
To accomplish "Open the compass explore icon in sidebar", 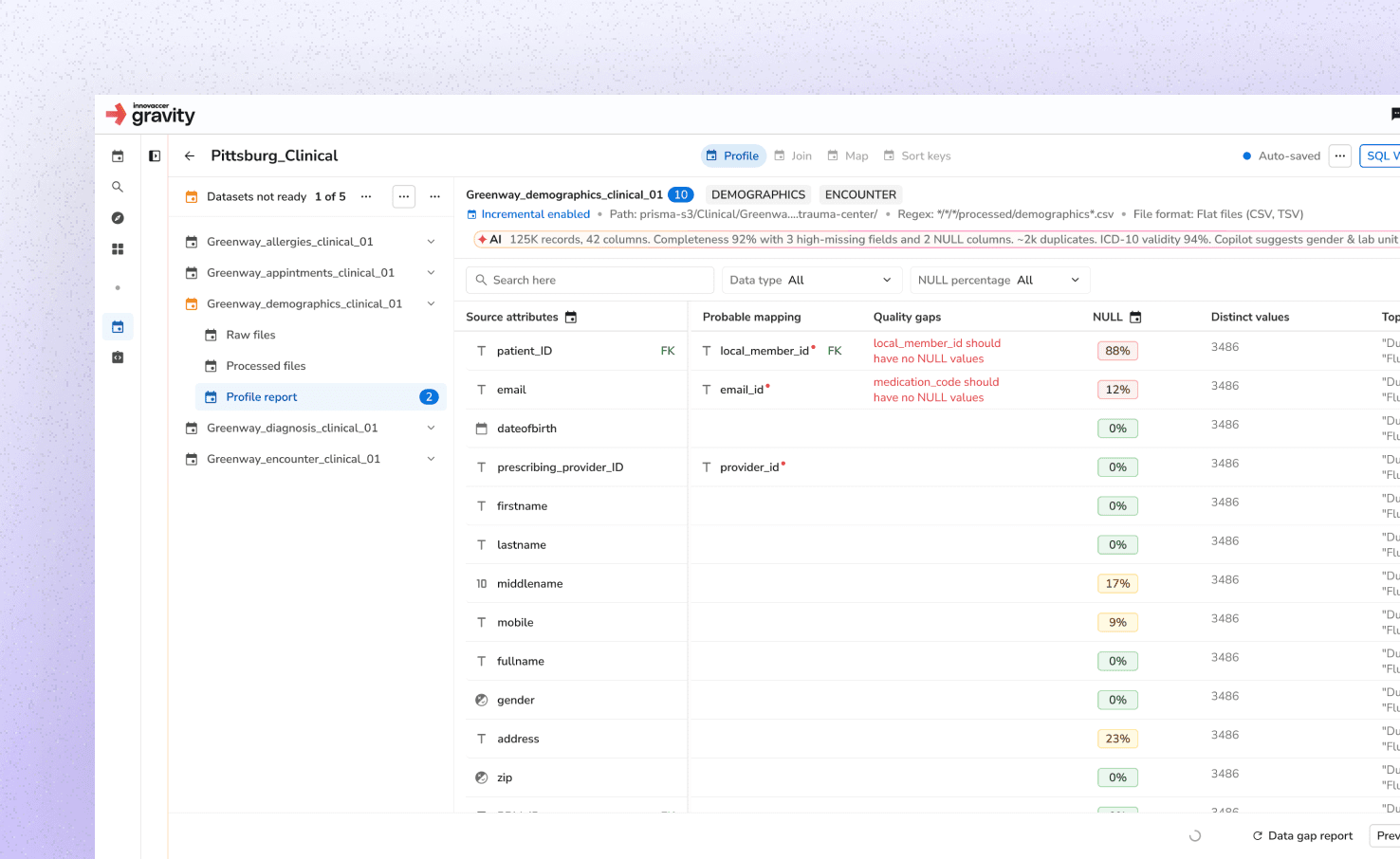I will (x=118, y=218).
